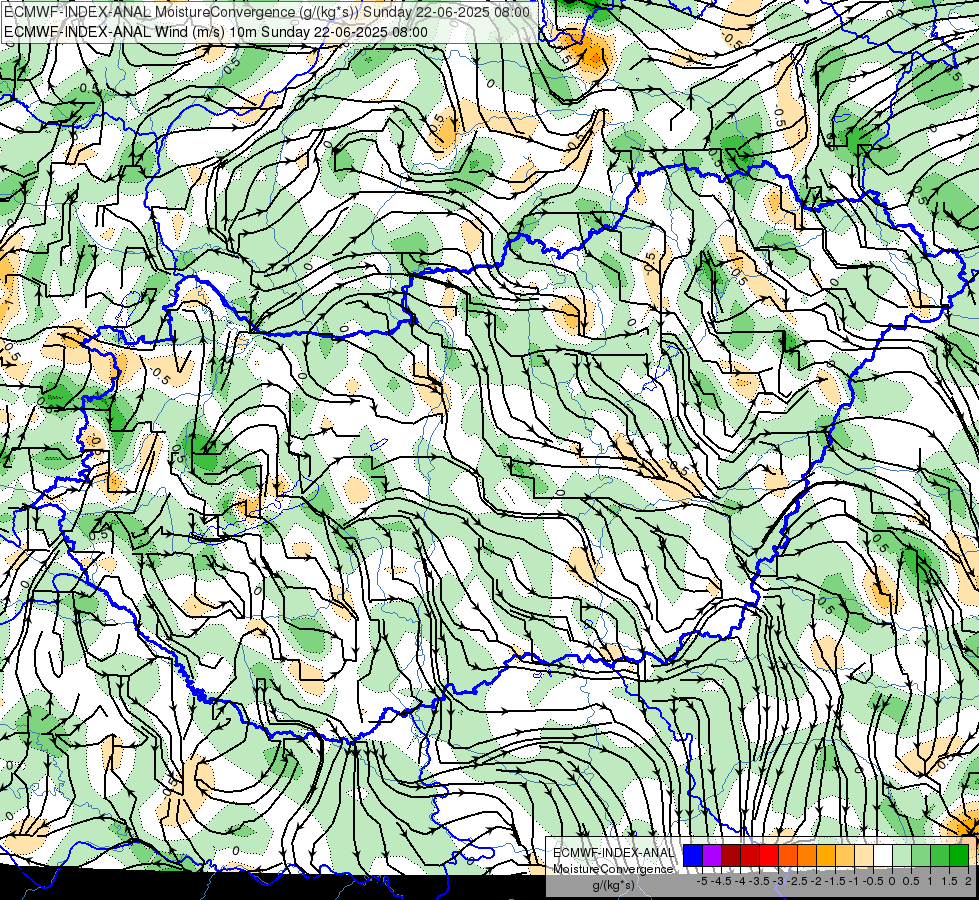Screen dimensions: 979x900
Task: Click the pale peach legend swatch between -1 and -0.5
Action: [x=864, y=855]
